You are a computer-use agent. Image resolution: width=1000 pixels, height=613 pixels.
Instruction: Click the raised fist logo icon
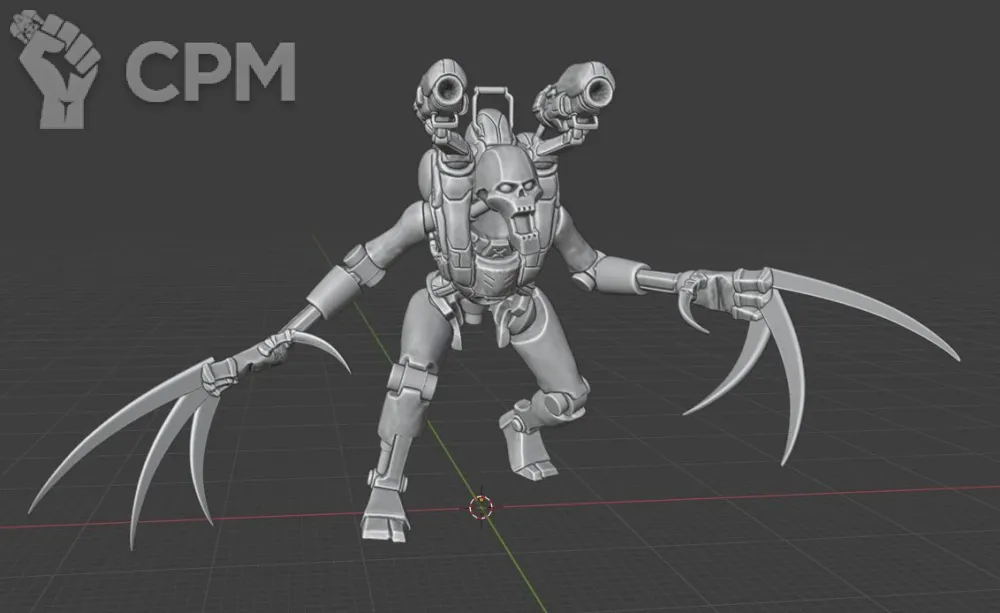(60, 70)
